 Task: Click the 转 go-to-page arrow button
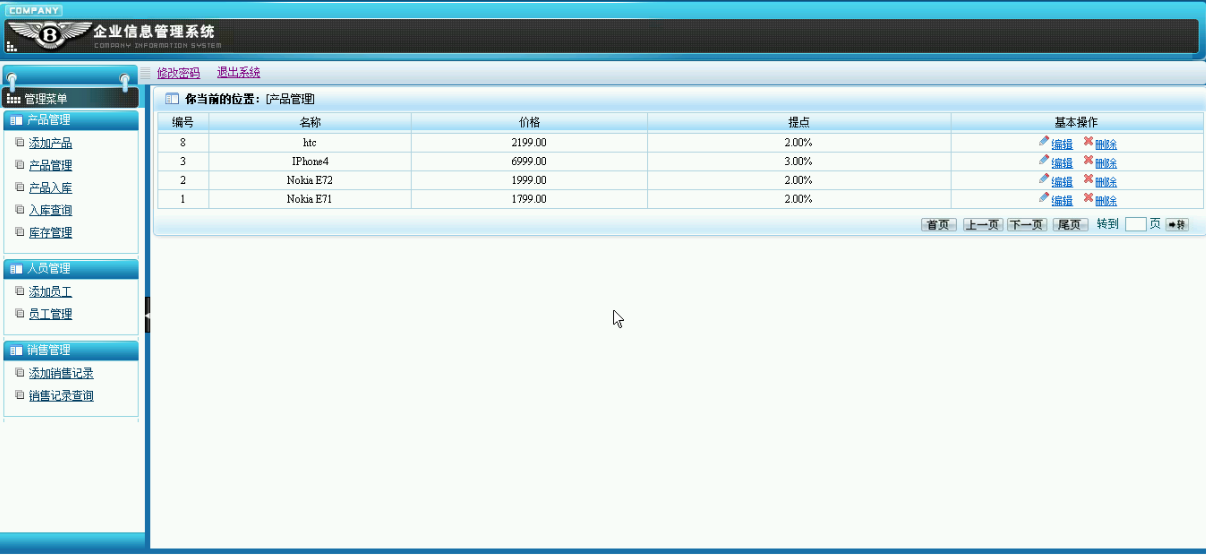coord(1177,225)
